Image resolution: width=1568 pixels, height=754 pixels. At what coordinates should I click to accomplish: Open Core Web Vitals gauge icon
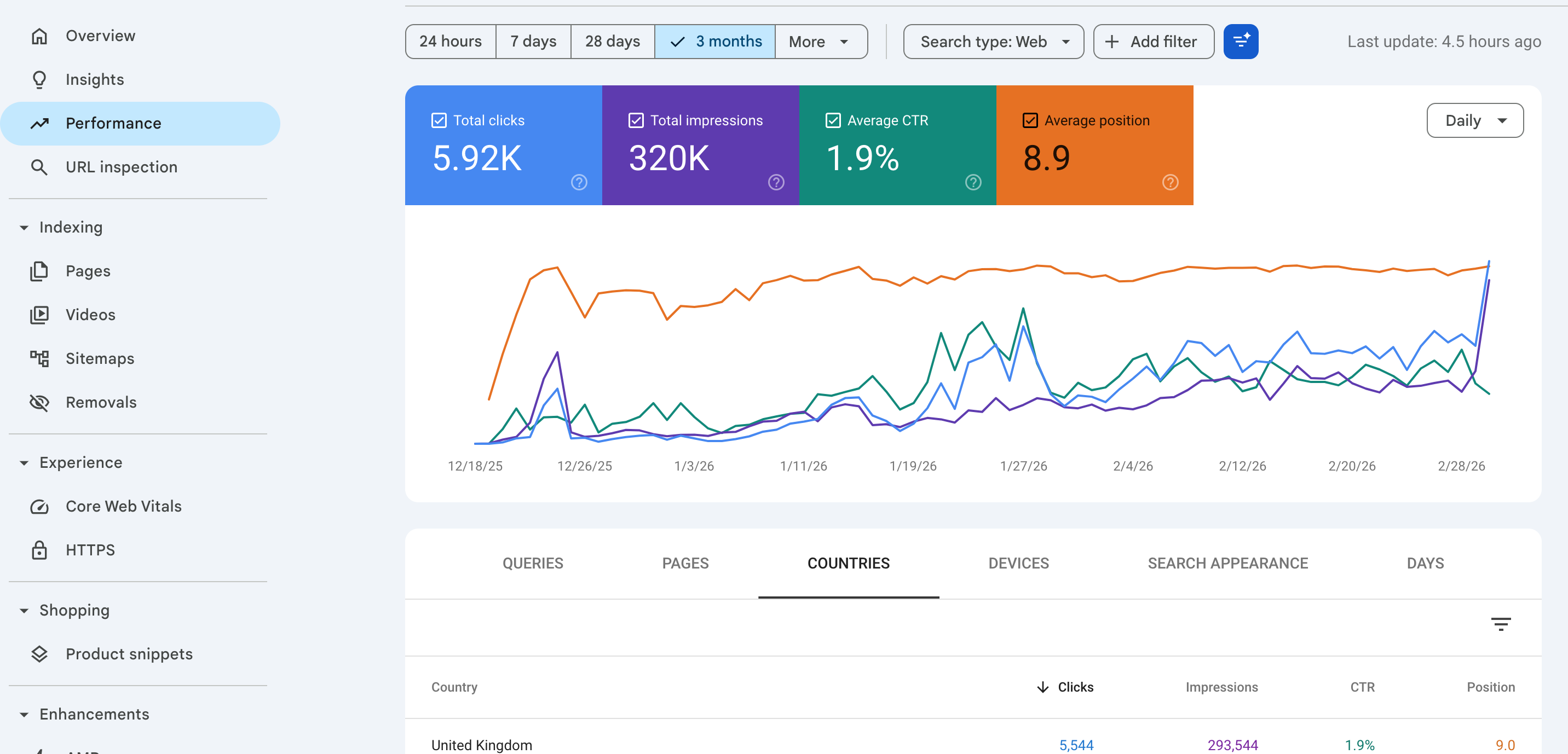[x=39, y=506]
